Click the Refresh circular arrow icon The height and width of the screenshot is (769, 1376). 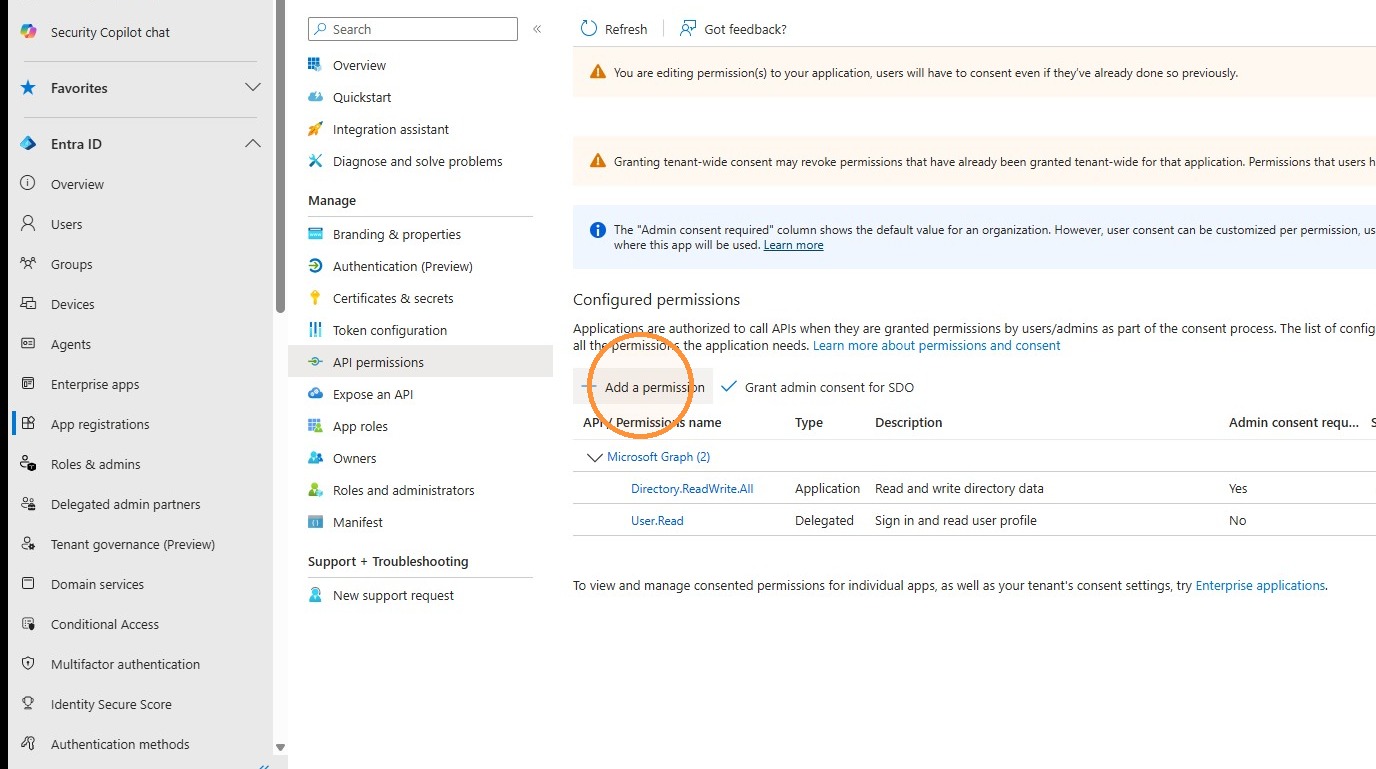pos(589,29)
